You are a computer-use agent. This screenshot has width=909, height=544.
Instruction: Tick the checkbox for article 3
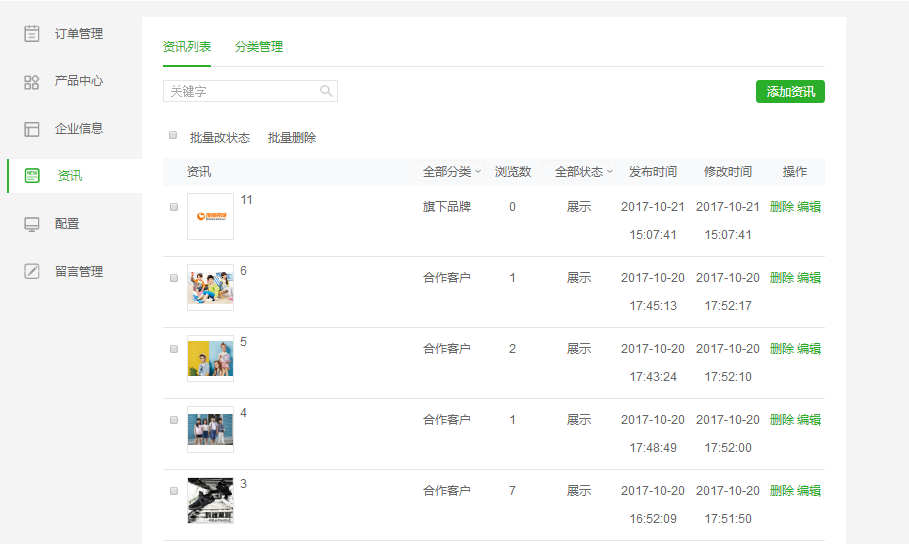(174, 491)
